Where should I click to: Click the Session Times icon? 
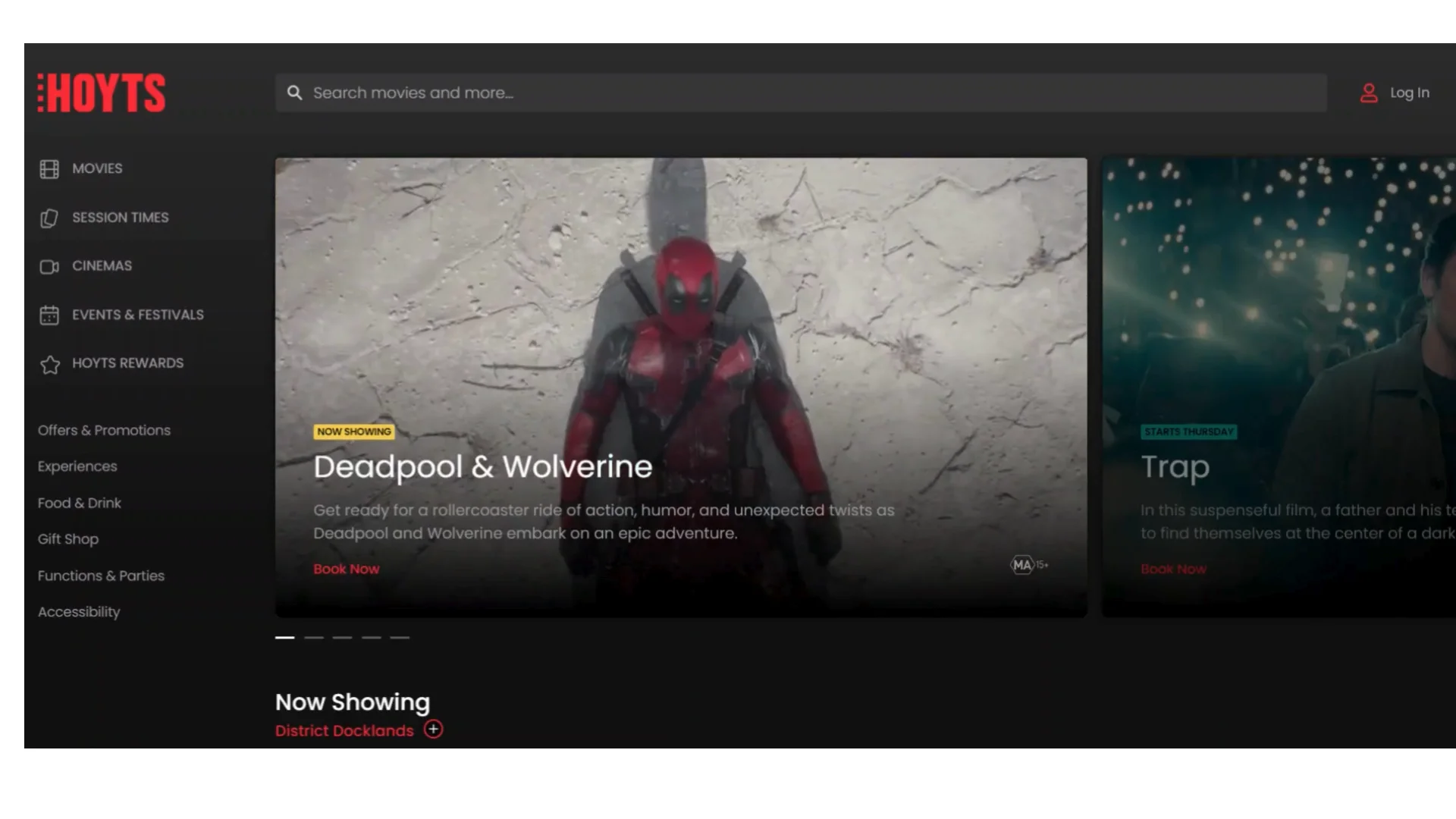(x=49, y=218)
